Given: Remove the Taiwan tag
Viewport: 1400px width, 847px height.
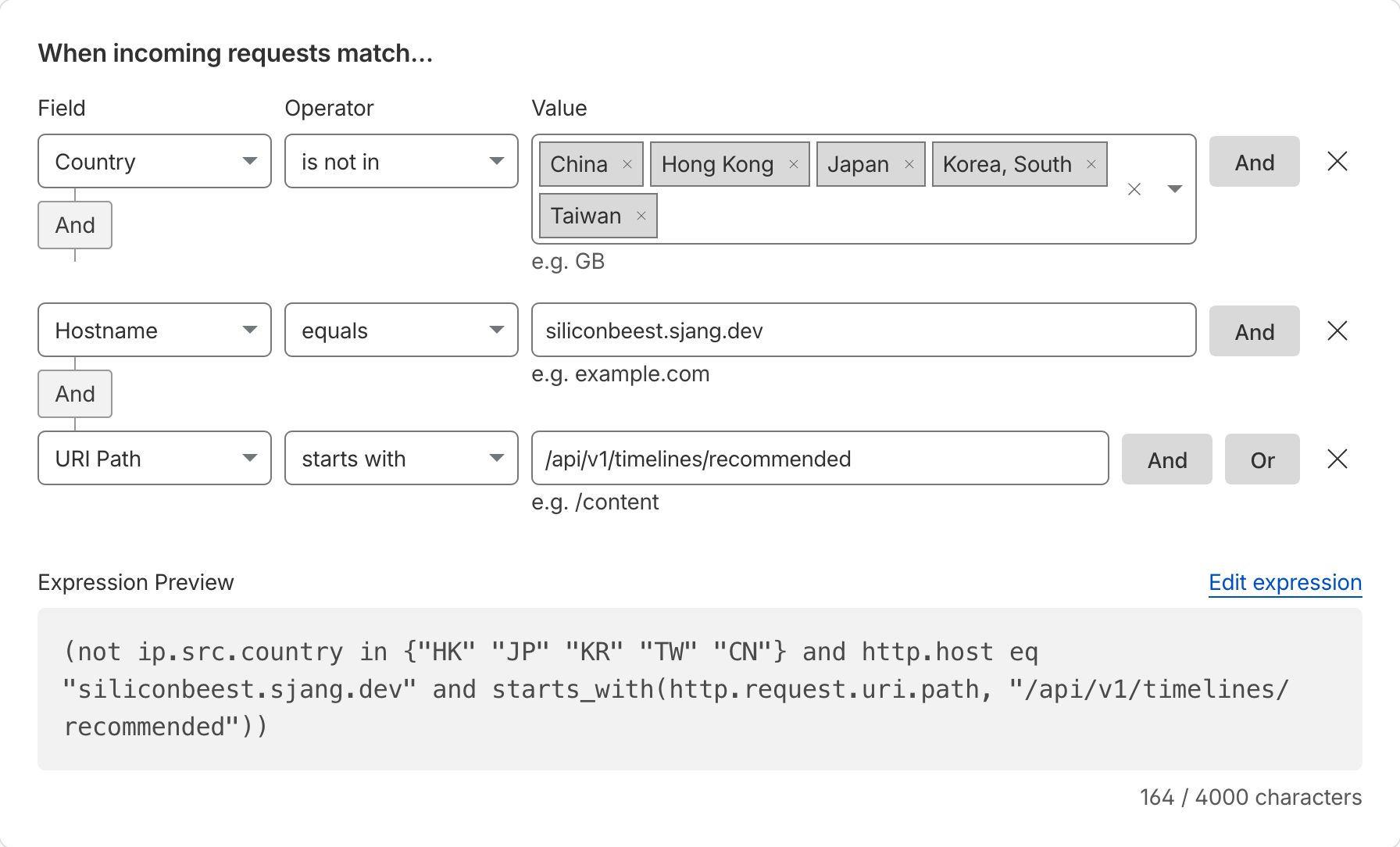Looking at the screenshot, I should [x=641, y=216].
